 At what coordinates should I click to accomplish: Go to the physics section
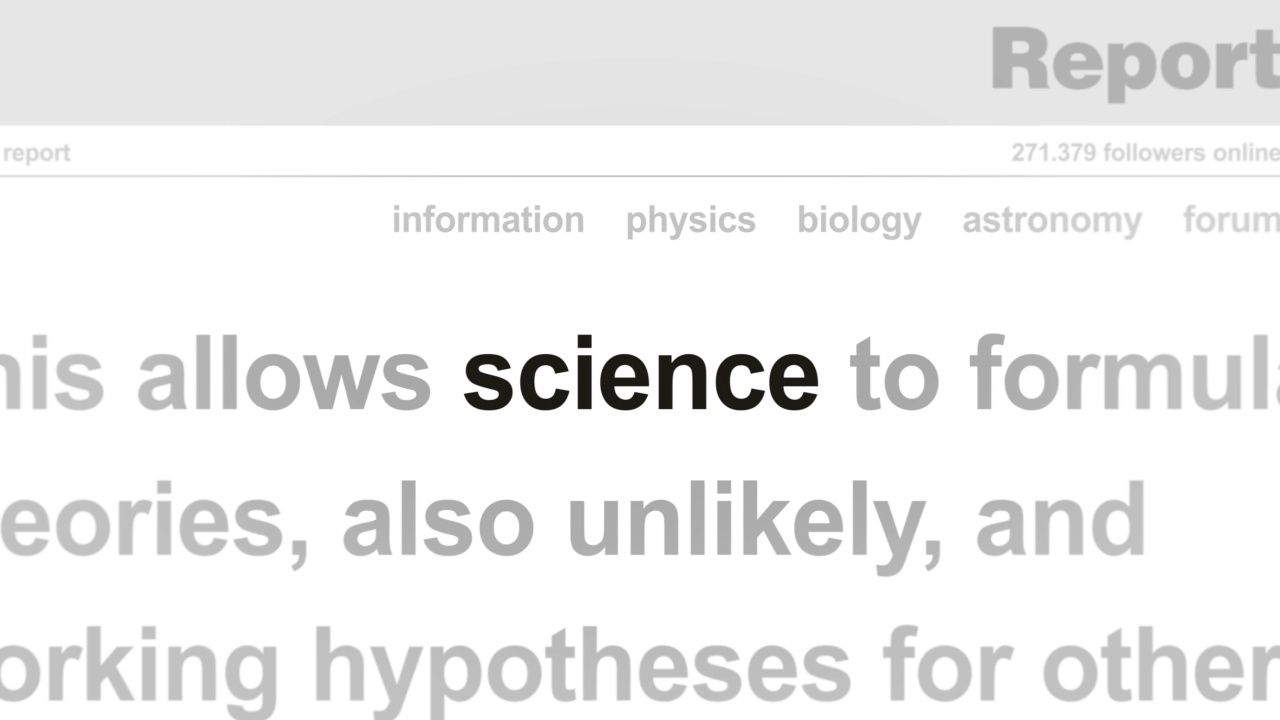691,222
